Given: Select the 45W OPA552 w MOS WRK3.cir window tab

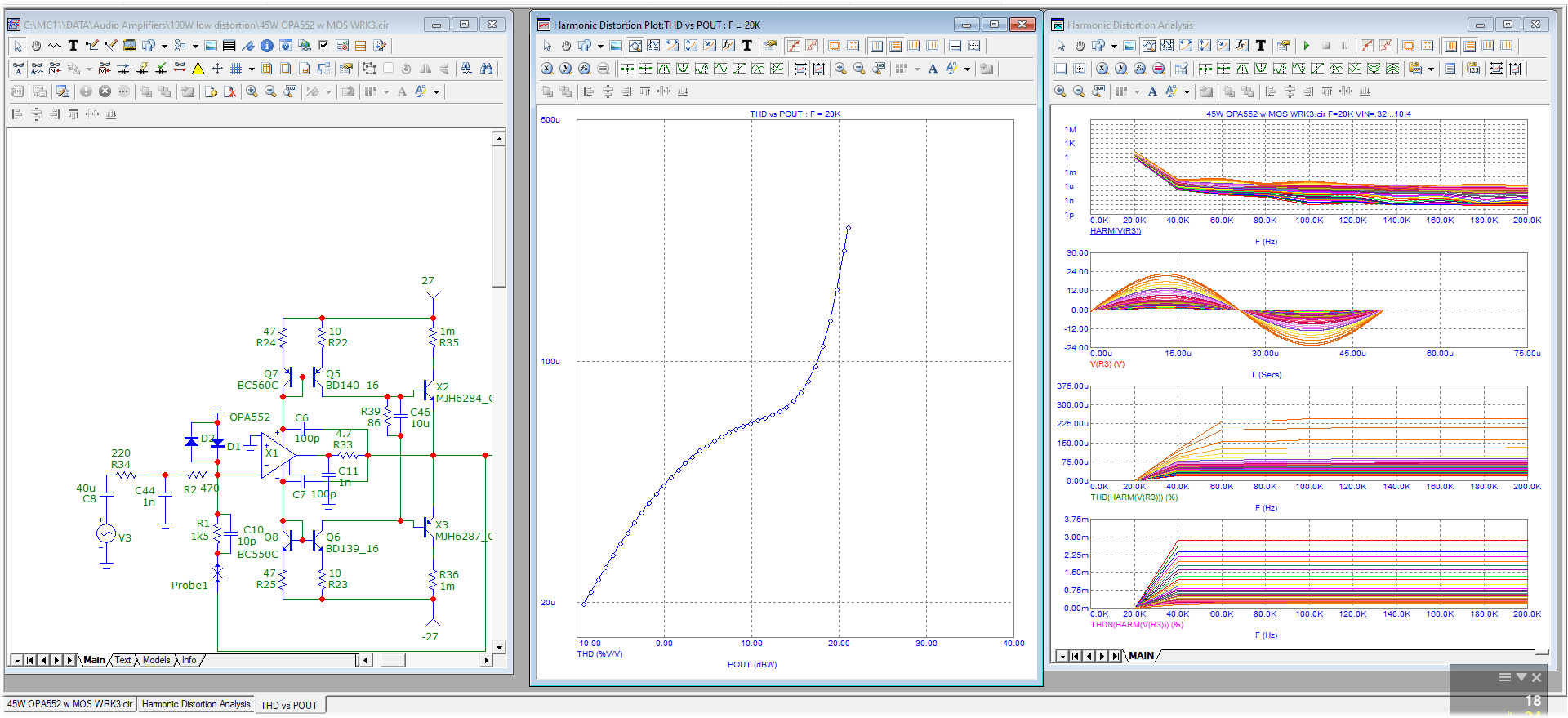Looking at the screenshot, I should (69, 704).
